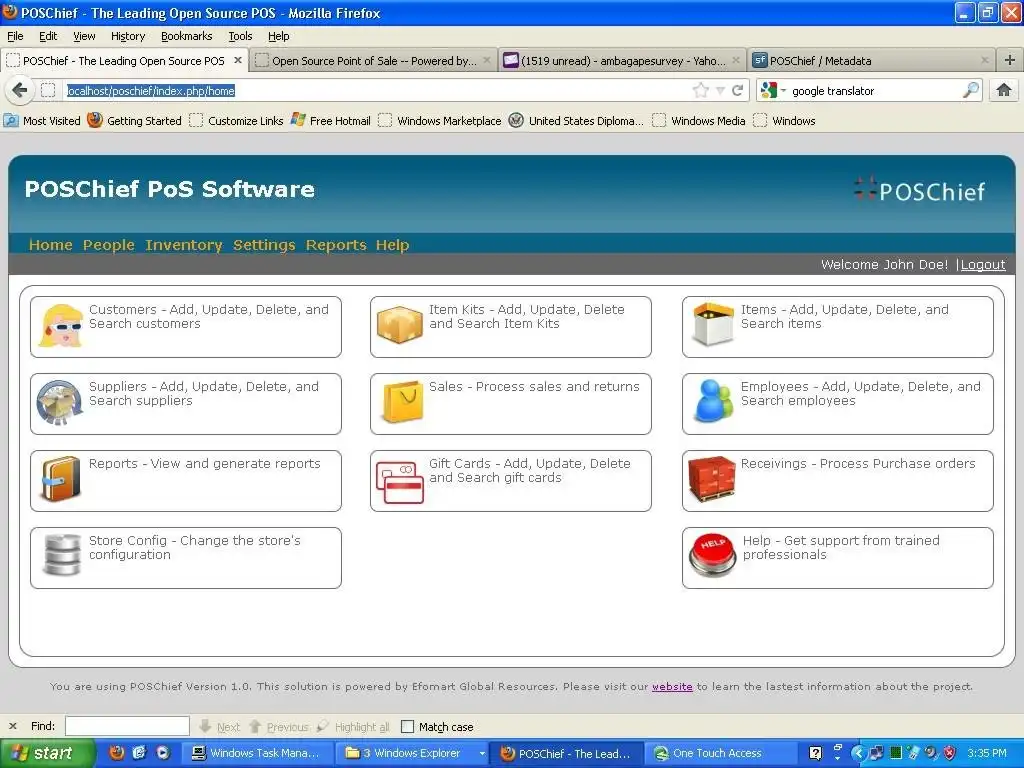The height and width of the screenshot is (768, 1024).
Task: Click Settings in the navigation bar
Action: pos(264,244)
